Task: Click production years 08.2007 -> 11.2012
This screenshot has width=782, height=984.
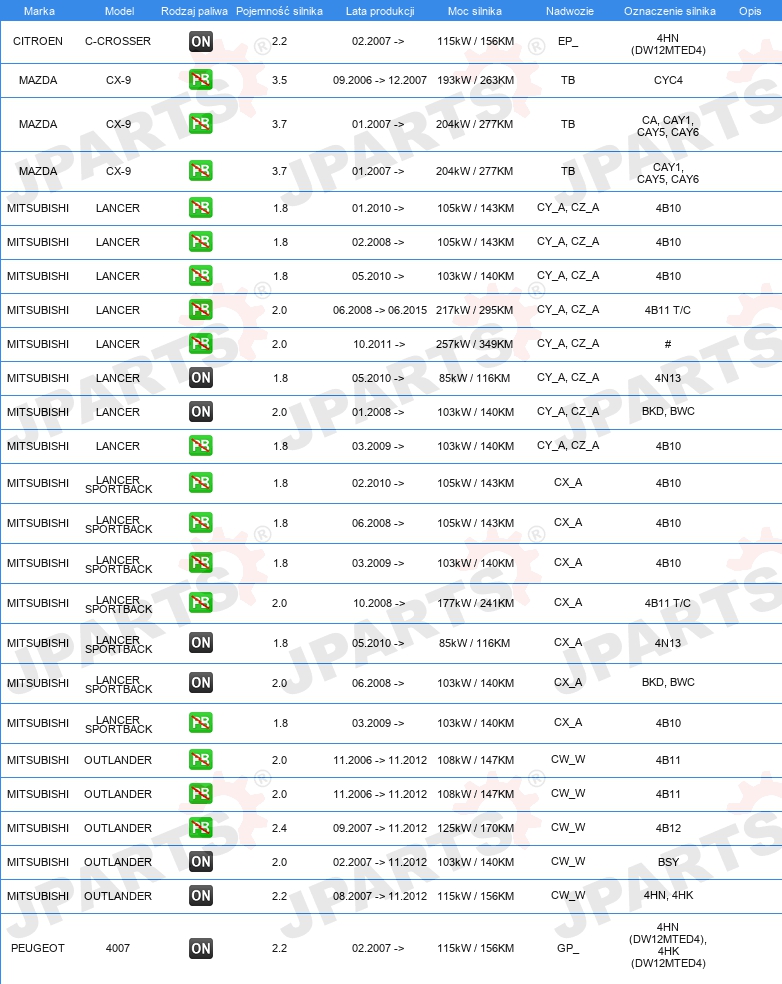Action: 380,896
